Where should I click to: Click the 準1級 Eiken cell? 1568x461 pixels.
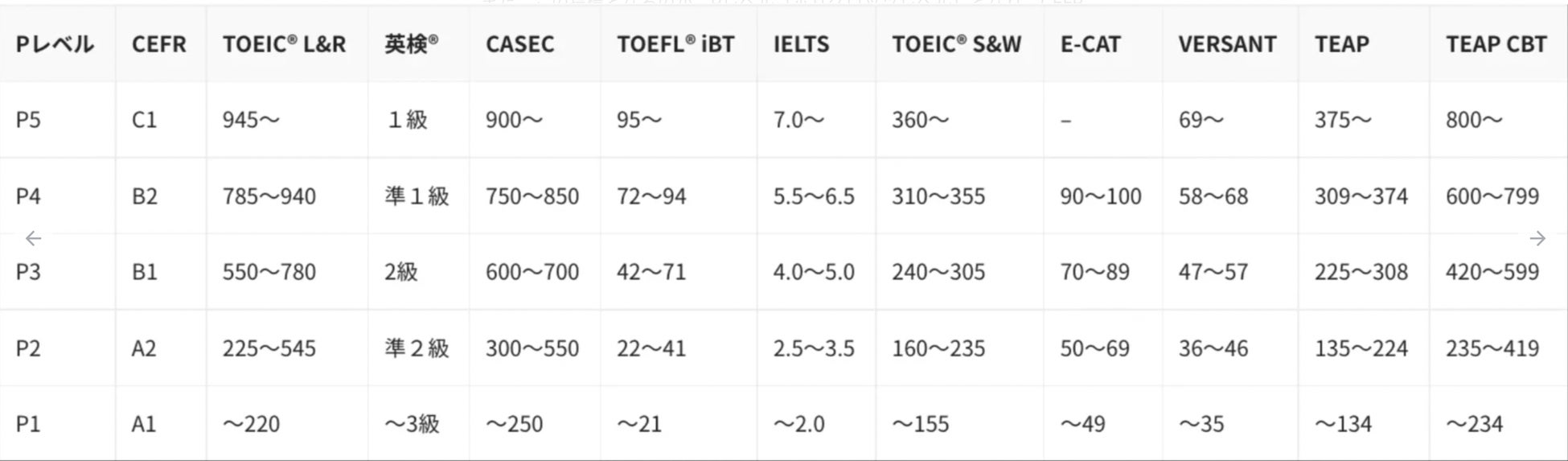[417, 196]
